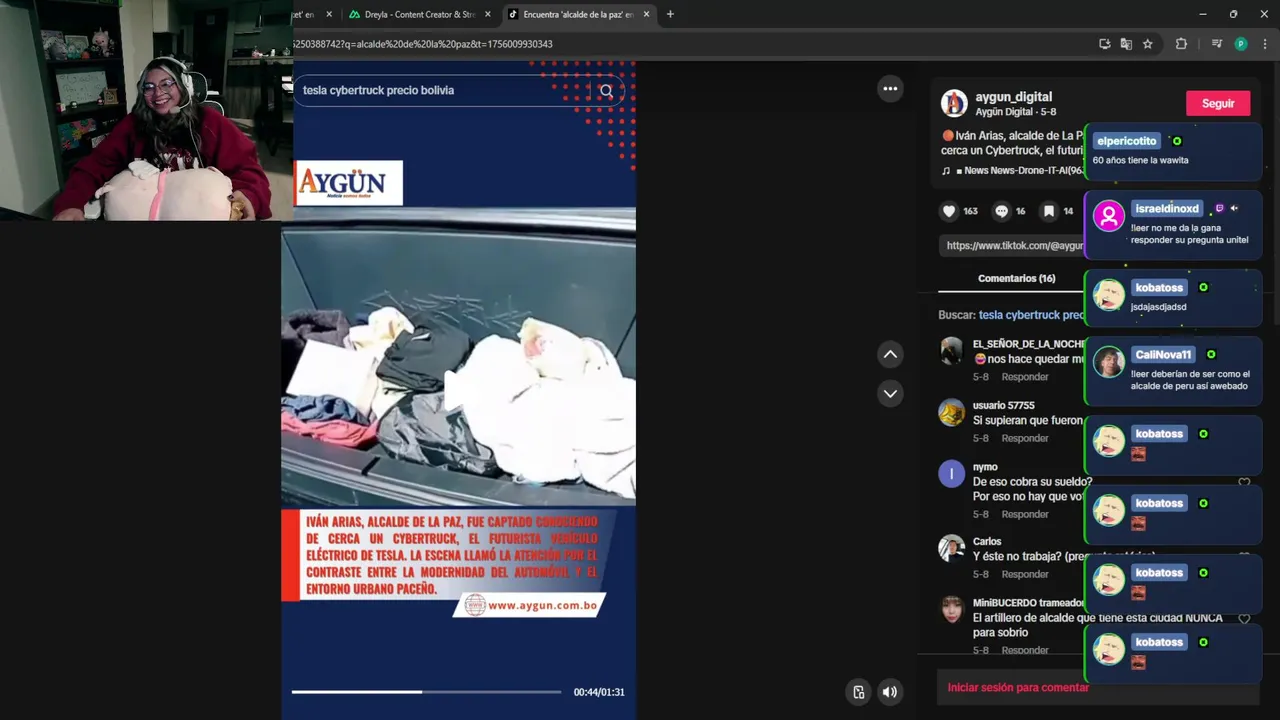Bookmark this page with the star icon
1280x720 pixels.
point(1148,44)
